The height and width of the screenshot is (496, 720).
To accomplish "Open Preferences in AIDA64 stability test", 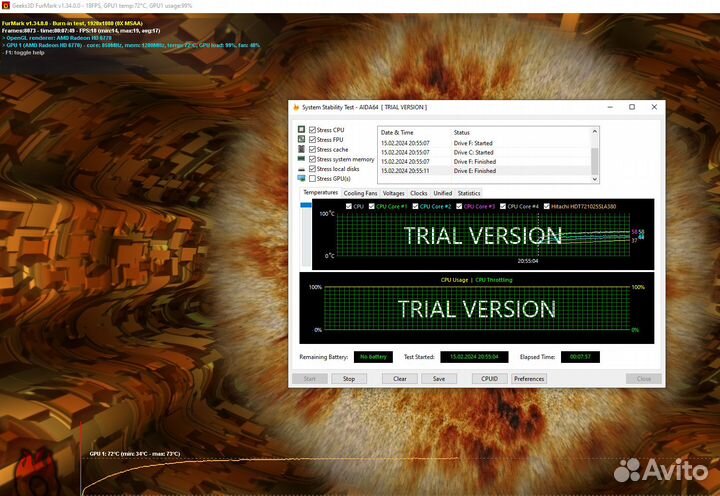I will pos(529,379).
